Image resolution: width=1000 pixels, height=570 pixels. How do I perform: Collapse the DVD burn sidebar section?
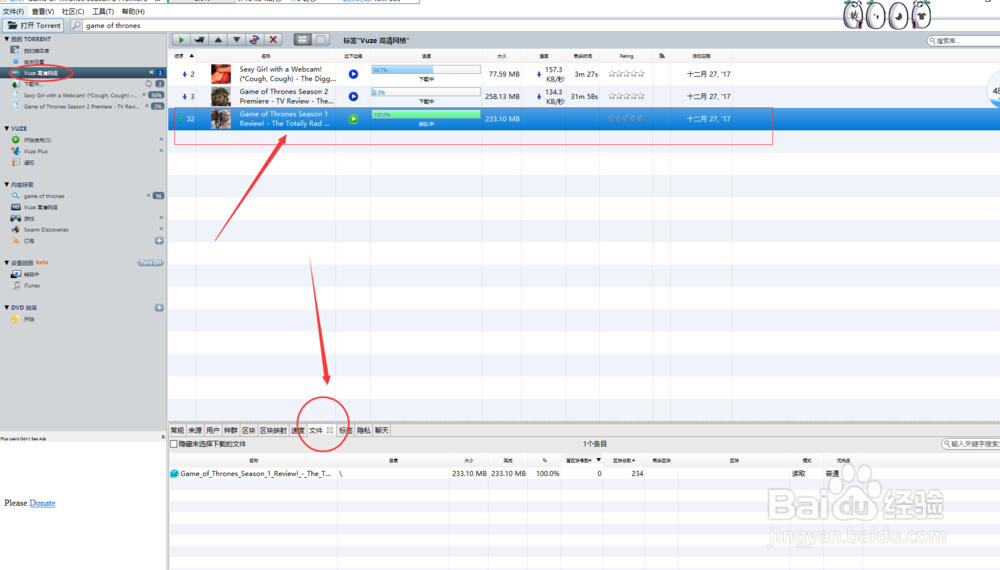click(7, 307)
